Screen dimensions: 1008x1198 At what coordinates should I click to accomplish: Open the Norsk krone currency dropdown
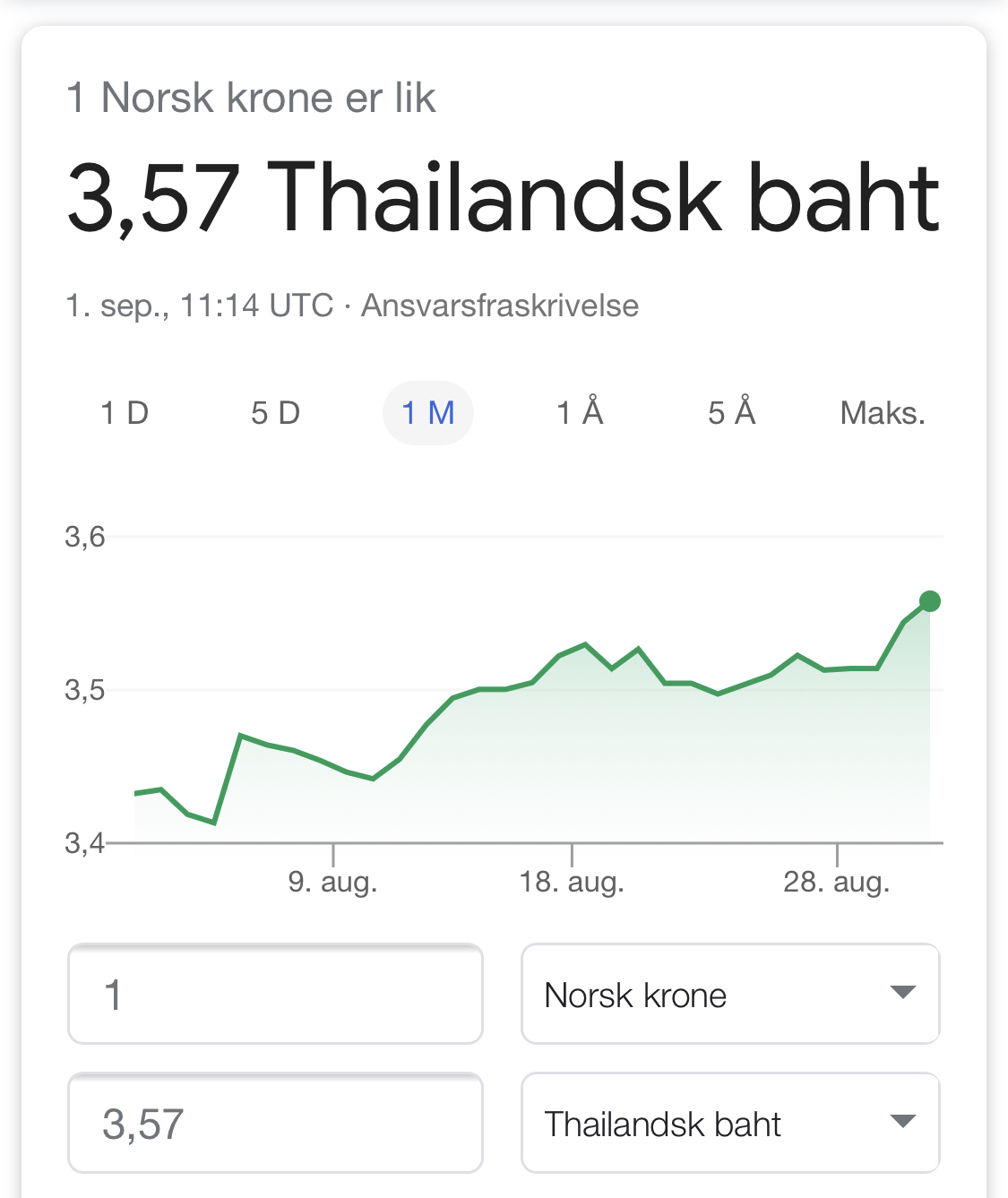[x=729, y=995]
